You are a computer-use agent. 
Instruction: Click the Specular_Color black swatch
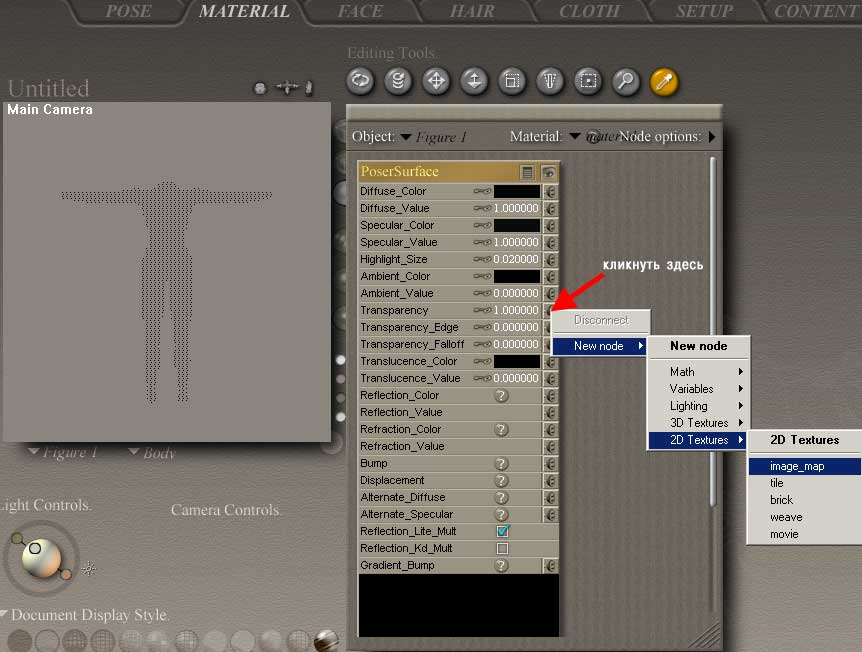click(x=517, y=226)
